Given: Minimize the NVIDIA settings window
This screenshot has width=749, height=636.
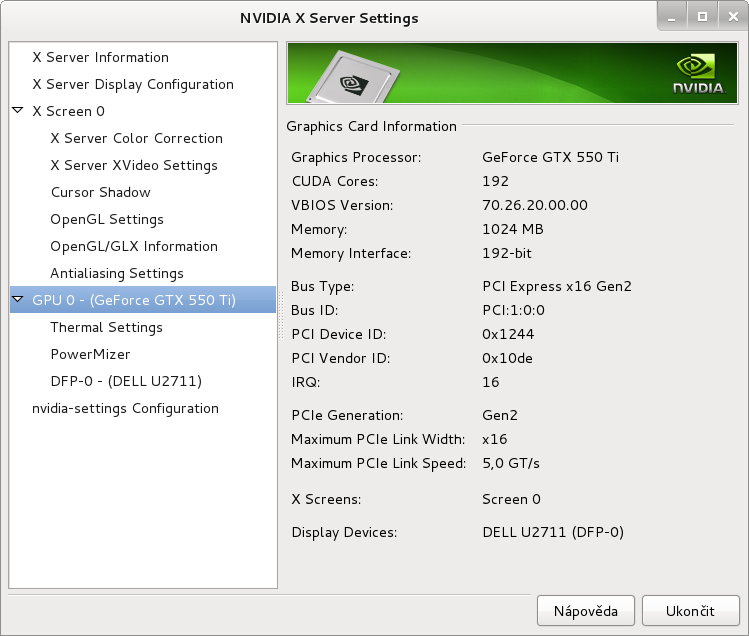Looking at the screenshot, I should tap(672, 17).
